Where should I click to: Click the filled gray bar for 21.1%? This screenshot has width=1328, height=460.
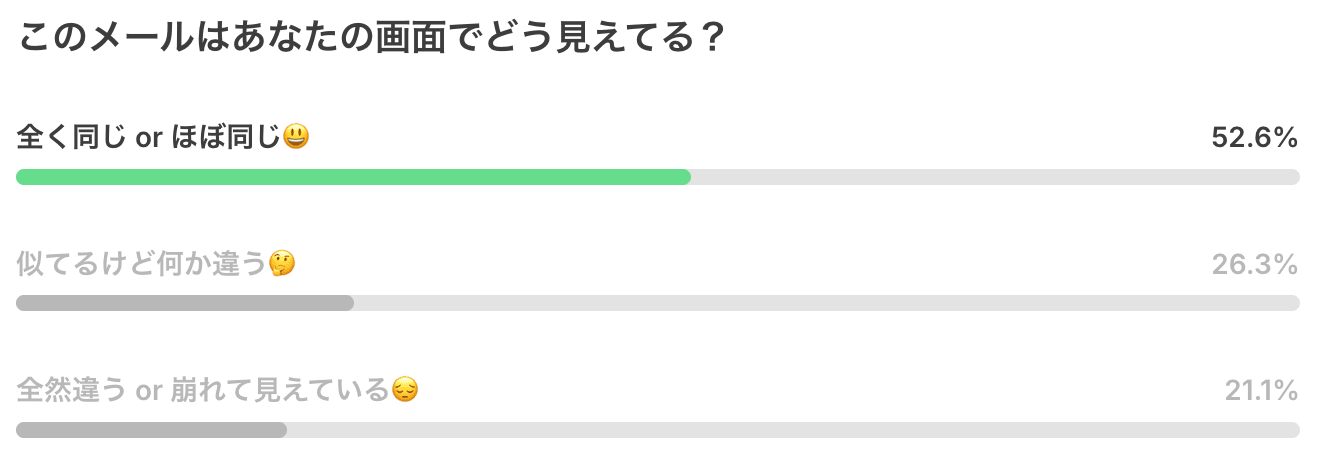151,430
